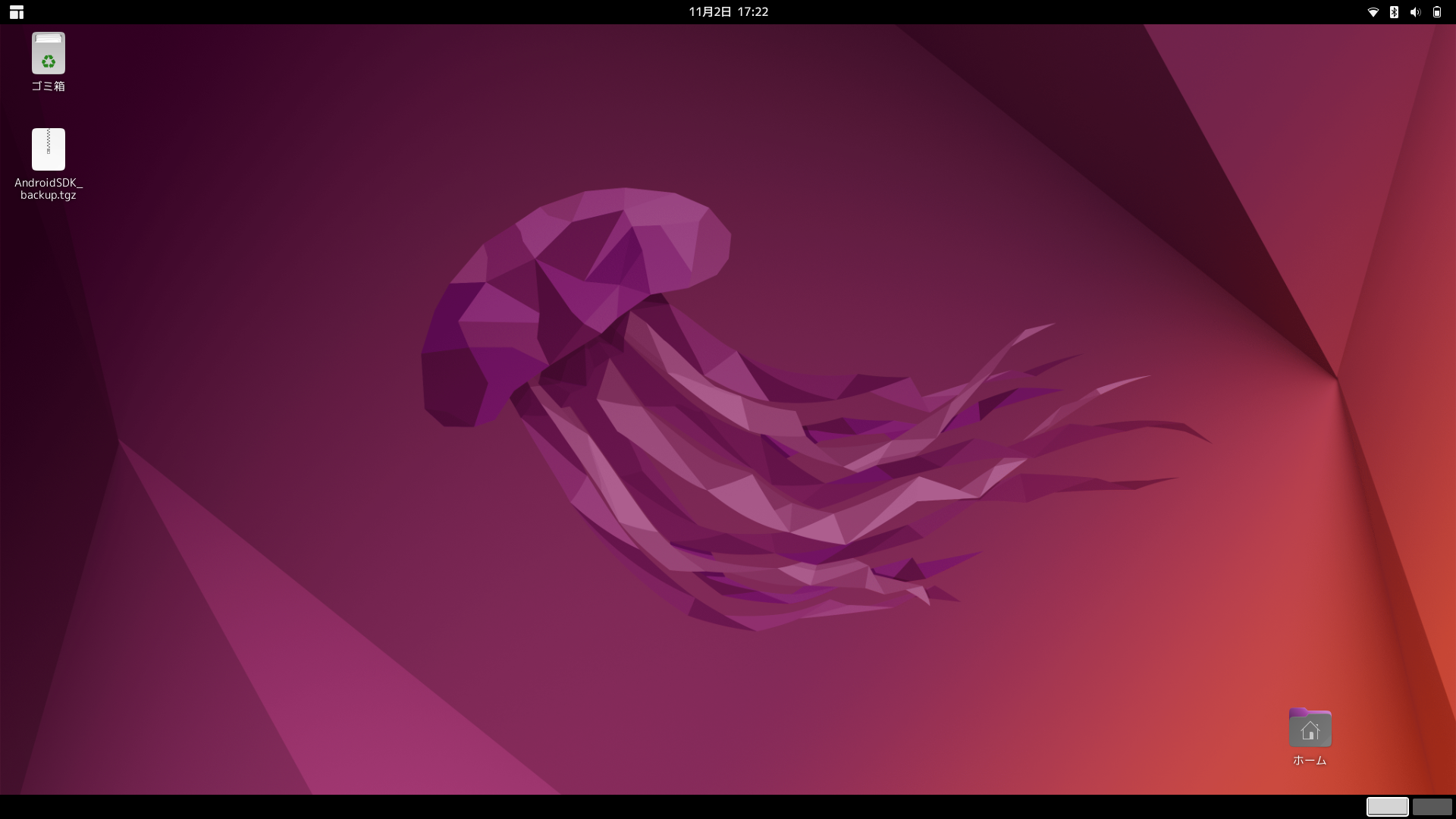Click the Wi-Fi signal status icon

(1373, 12)
